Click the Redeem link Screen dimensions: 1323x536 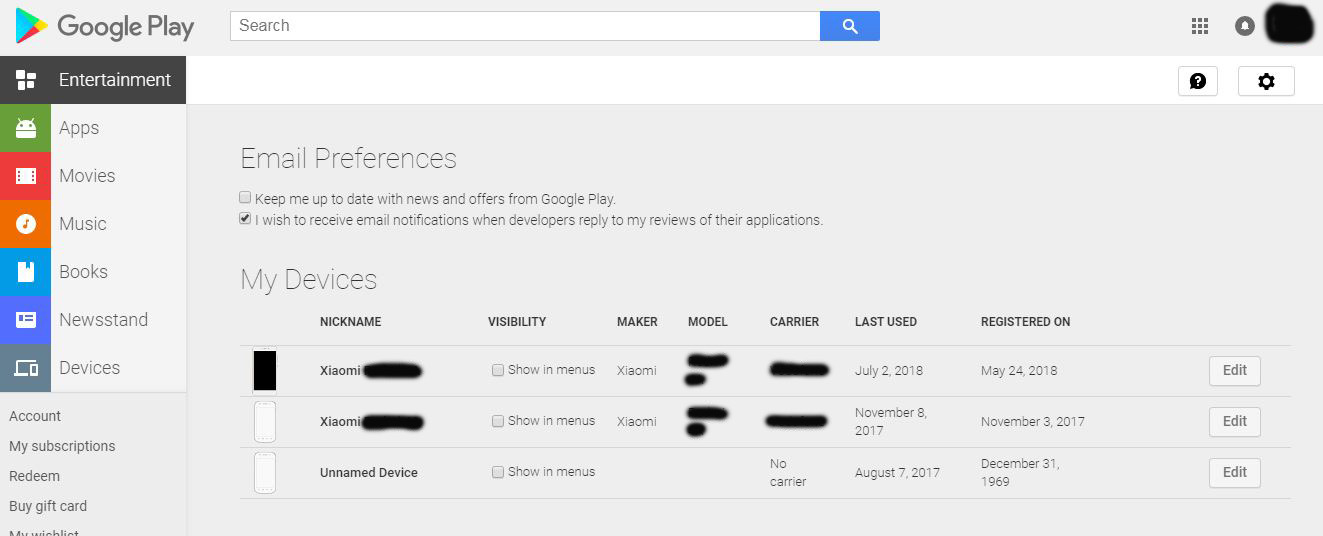(x=35, y=476)
